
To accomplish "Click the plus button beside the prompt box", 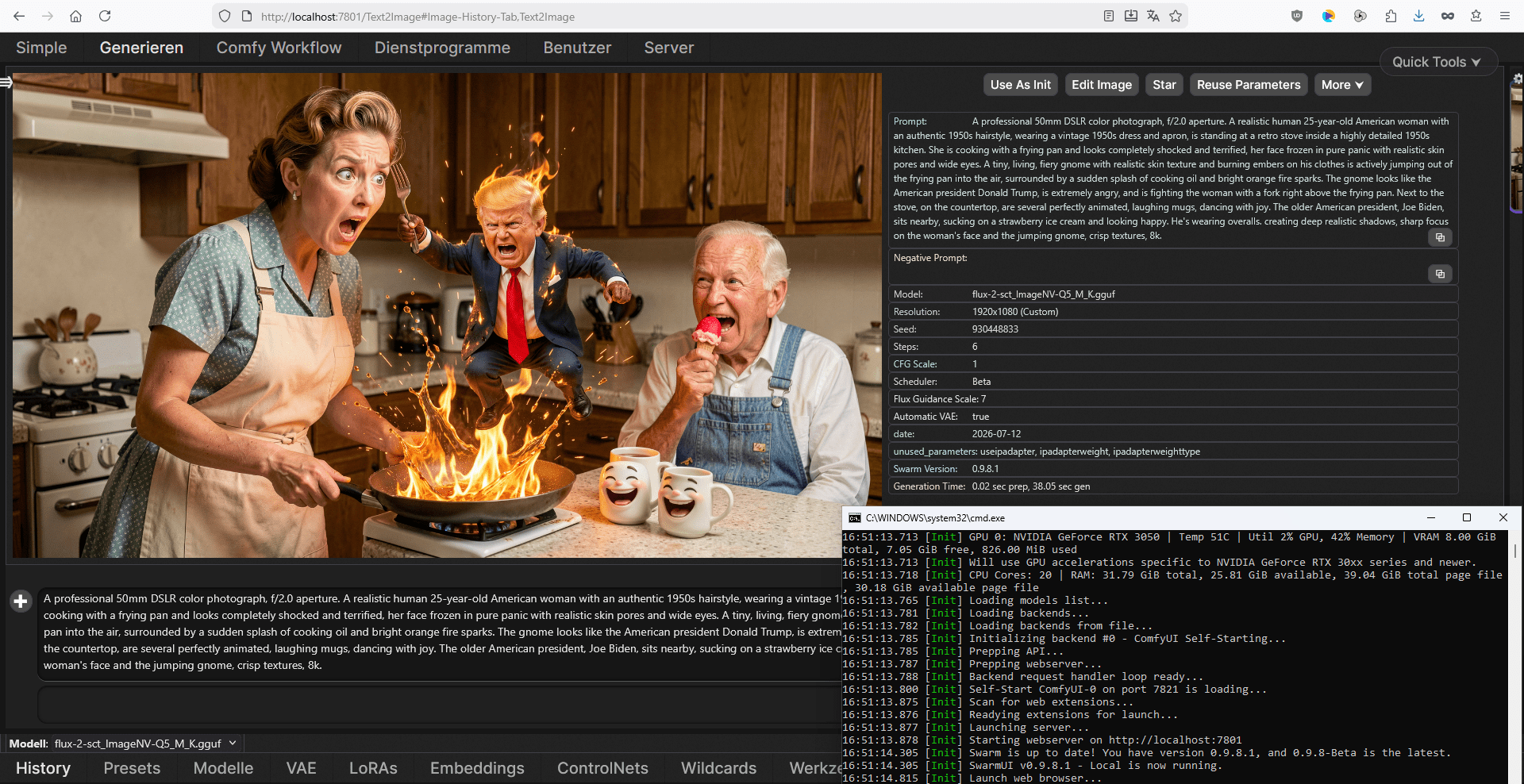I will pyautogui.click(x=21, y=601).
